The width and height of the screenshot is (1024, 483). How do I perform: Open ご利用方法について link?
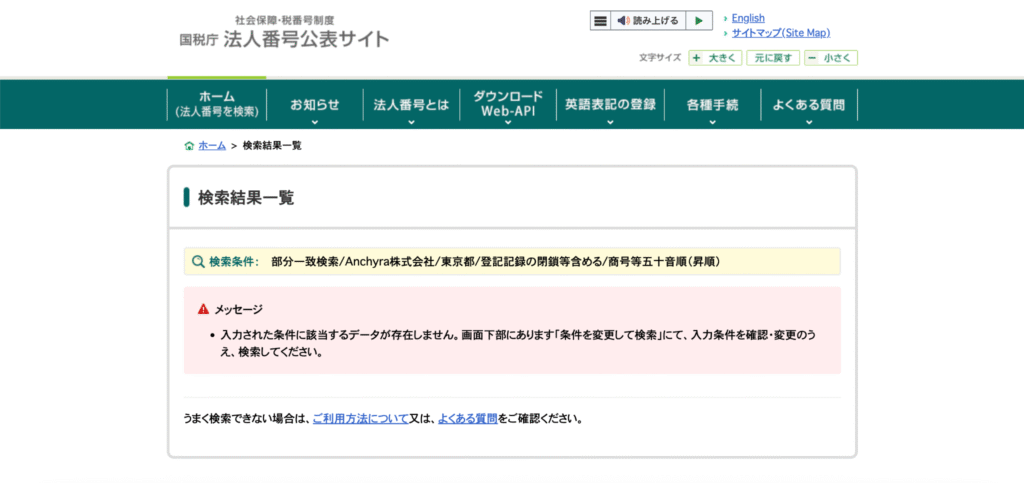(360, 418)
